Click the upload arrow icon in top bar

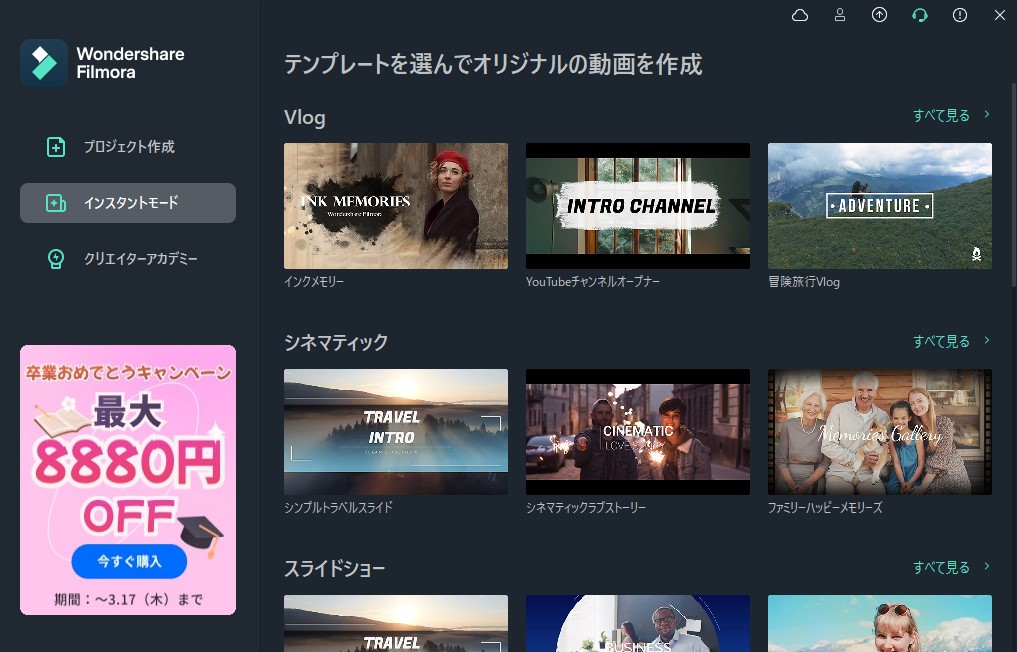pyautogui.click(x=879, y=15)
